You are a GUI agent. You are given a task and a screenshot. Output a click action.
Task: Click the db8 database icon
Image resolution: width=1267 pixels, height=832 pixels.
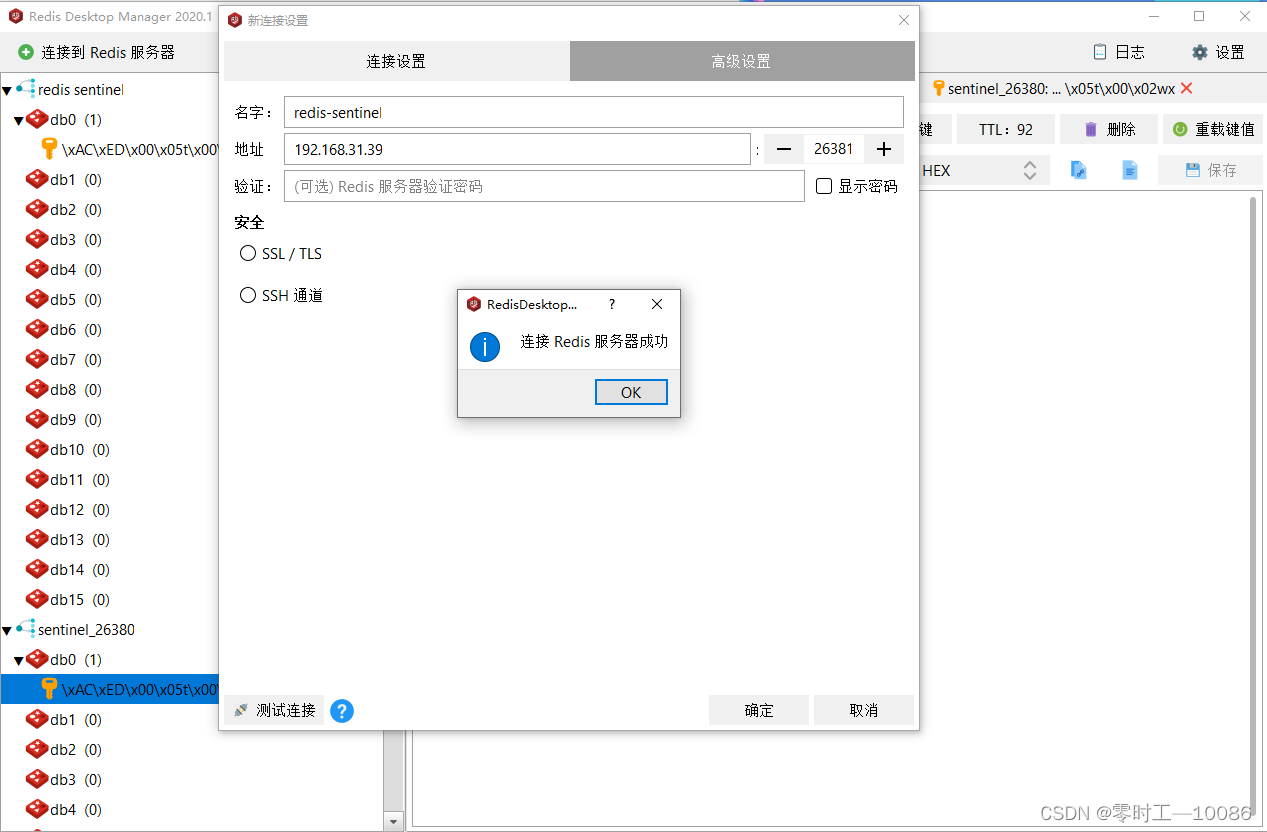pyautogui.click(x=37, y=389)
